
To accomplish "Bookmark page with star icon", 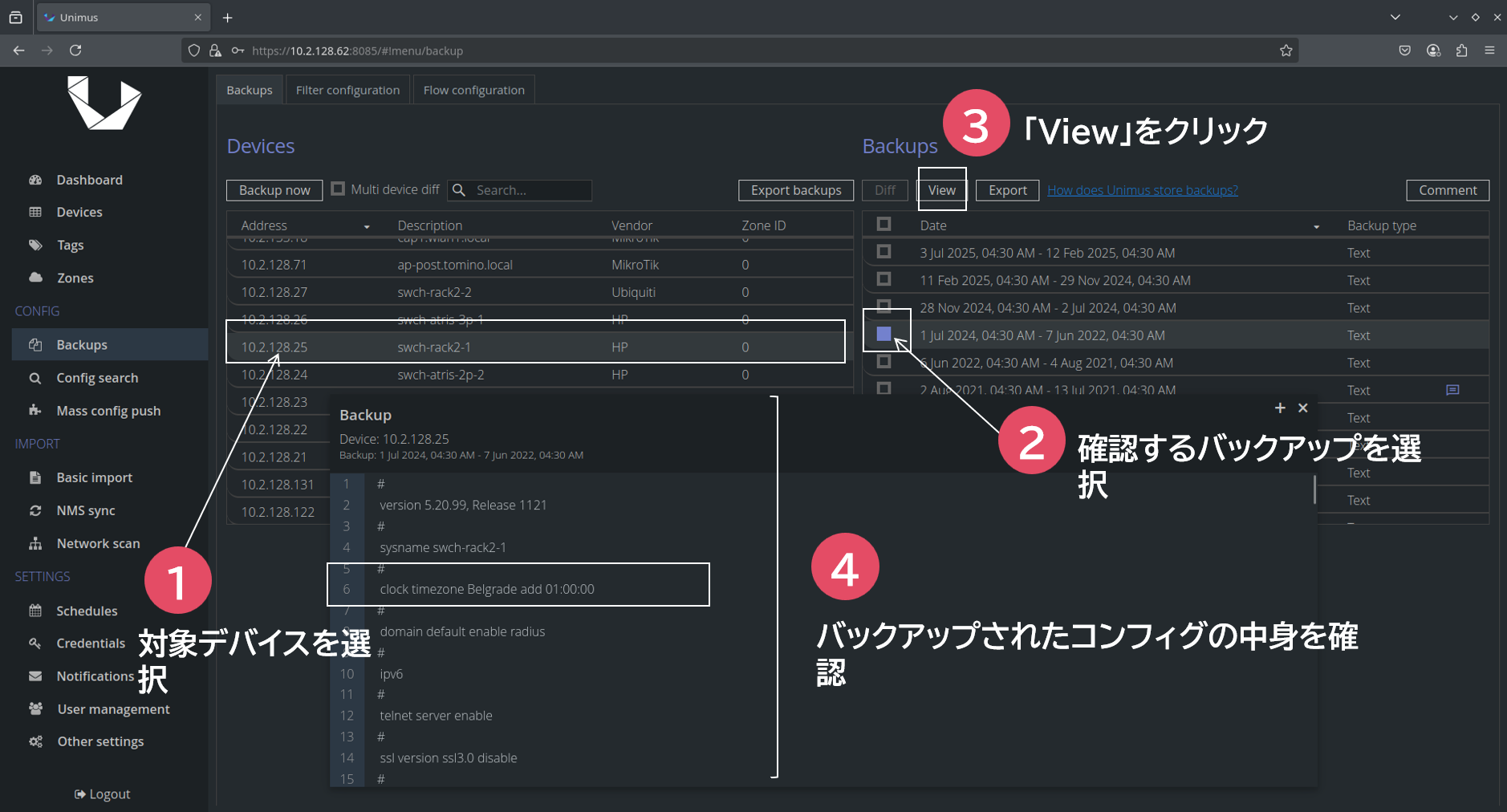I will click(1286, 51).
